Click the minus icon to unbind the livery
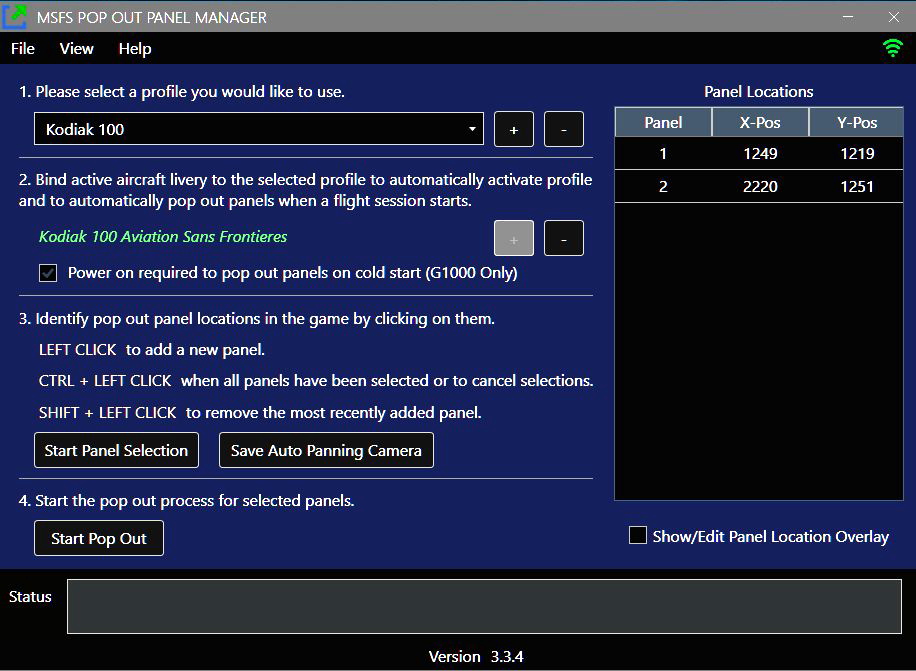Viewport: 916px width, 671px height. (x=563, y=238)
